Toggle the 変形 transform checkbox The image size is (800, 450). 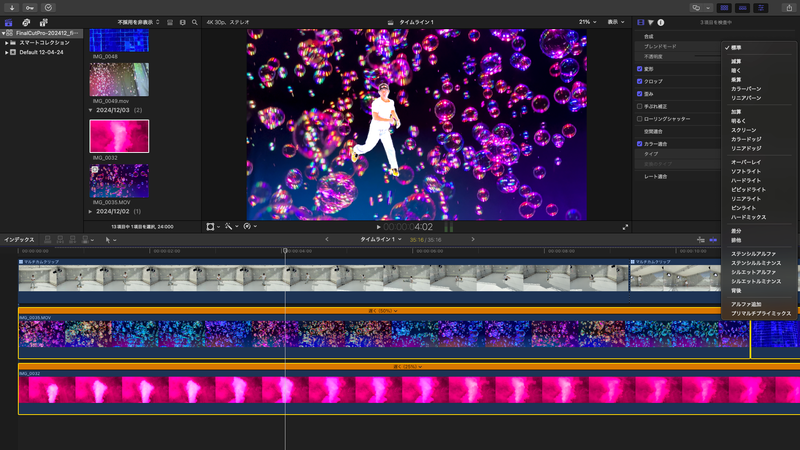tap(639, 69)
